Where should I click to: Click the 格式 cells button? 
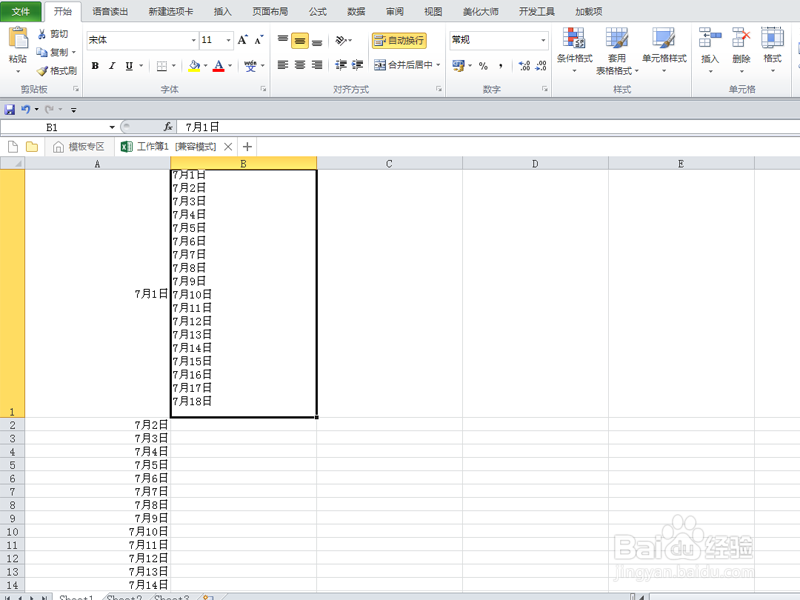pyautogui.click(x=772, y=50)
